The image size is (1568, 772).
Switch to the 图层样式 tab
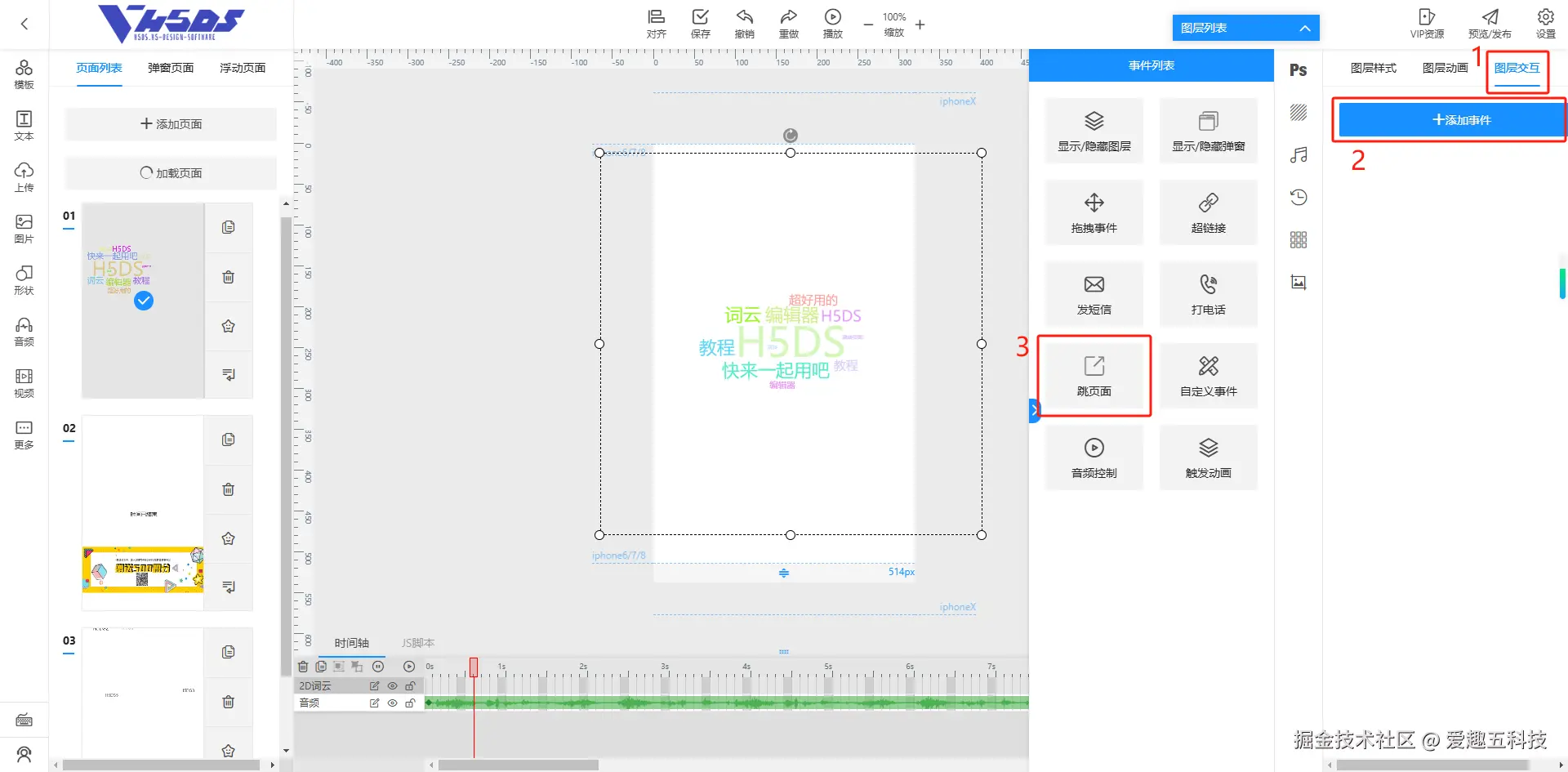[x=1374, y=68]
